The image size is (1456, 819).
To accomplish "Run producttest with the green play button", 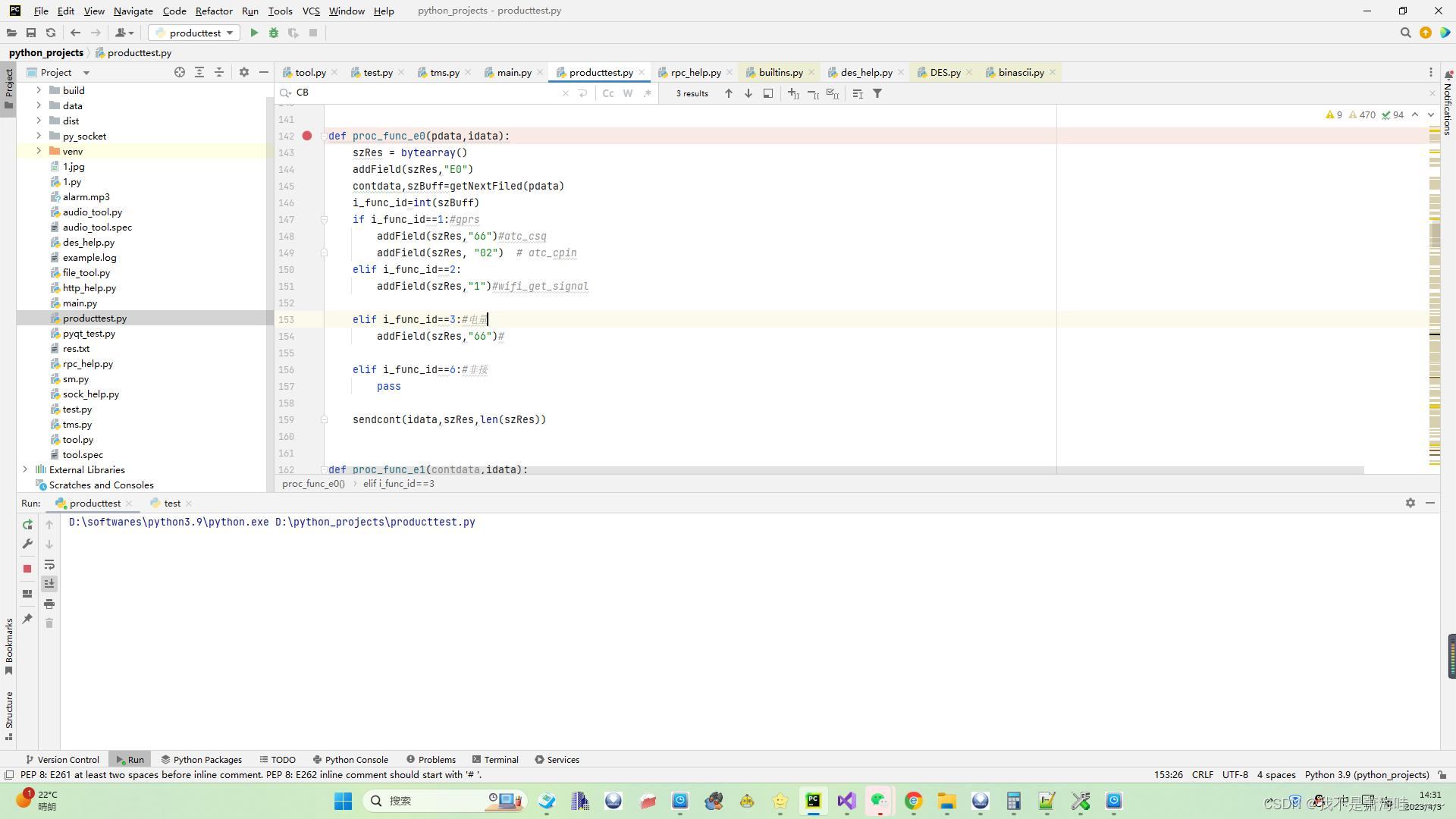I will coord(254,33).
